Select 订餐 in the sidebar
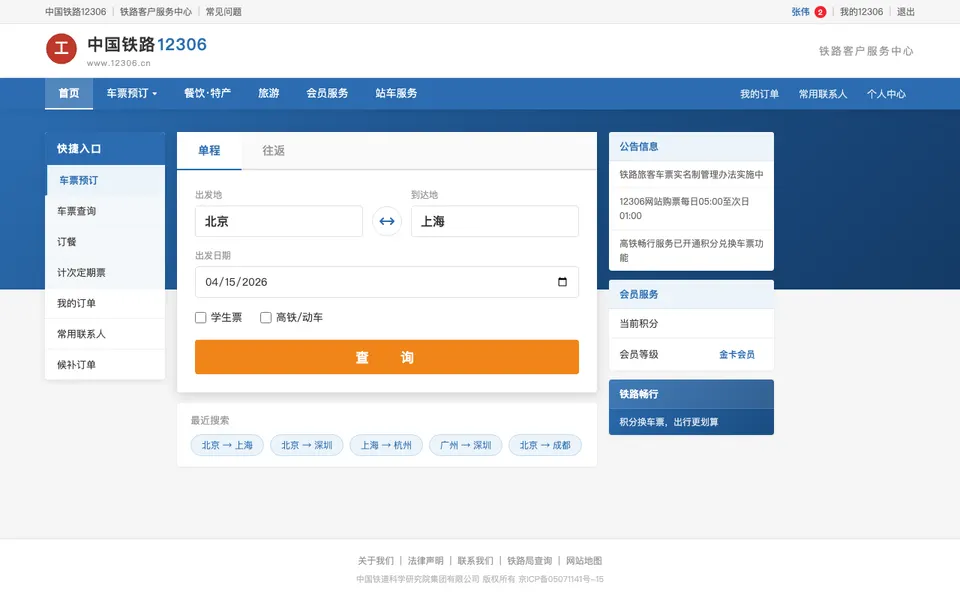 click(x=105, y=242)
